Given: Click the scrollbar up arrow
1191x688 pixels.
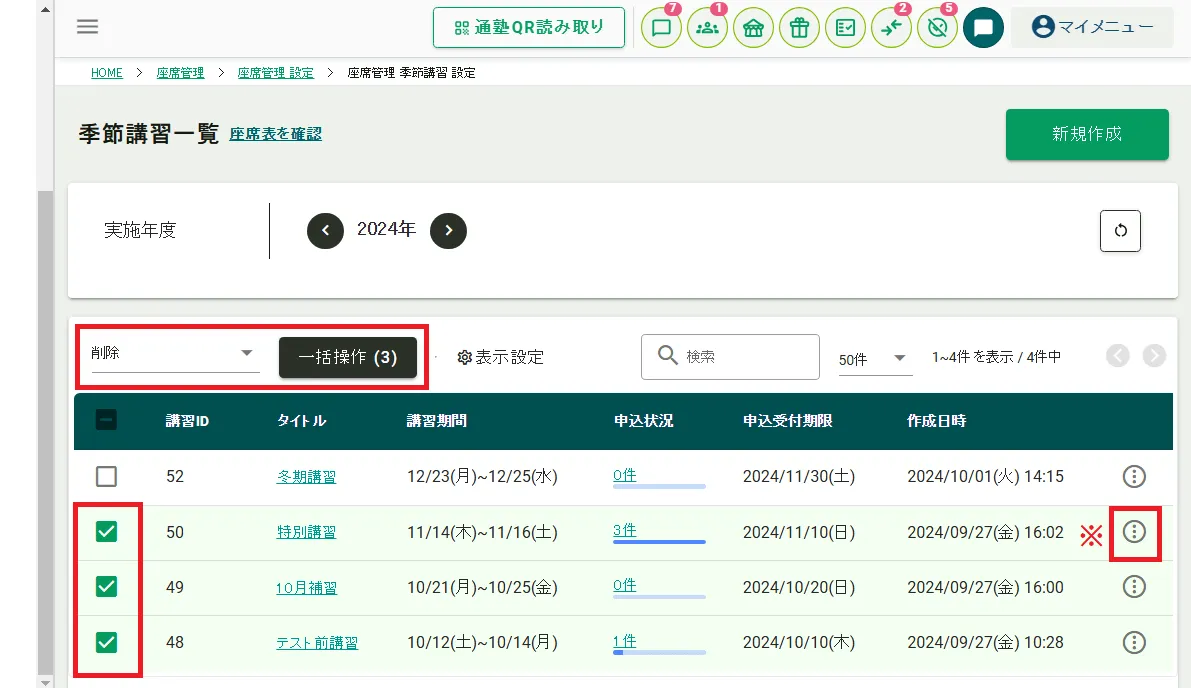Looking at the screenshot, I should [46, 9].
